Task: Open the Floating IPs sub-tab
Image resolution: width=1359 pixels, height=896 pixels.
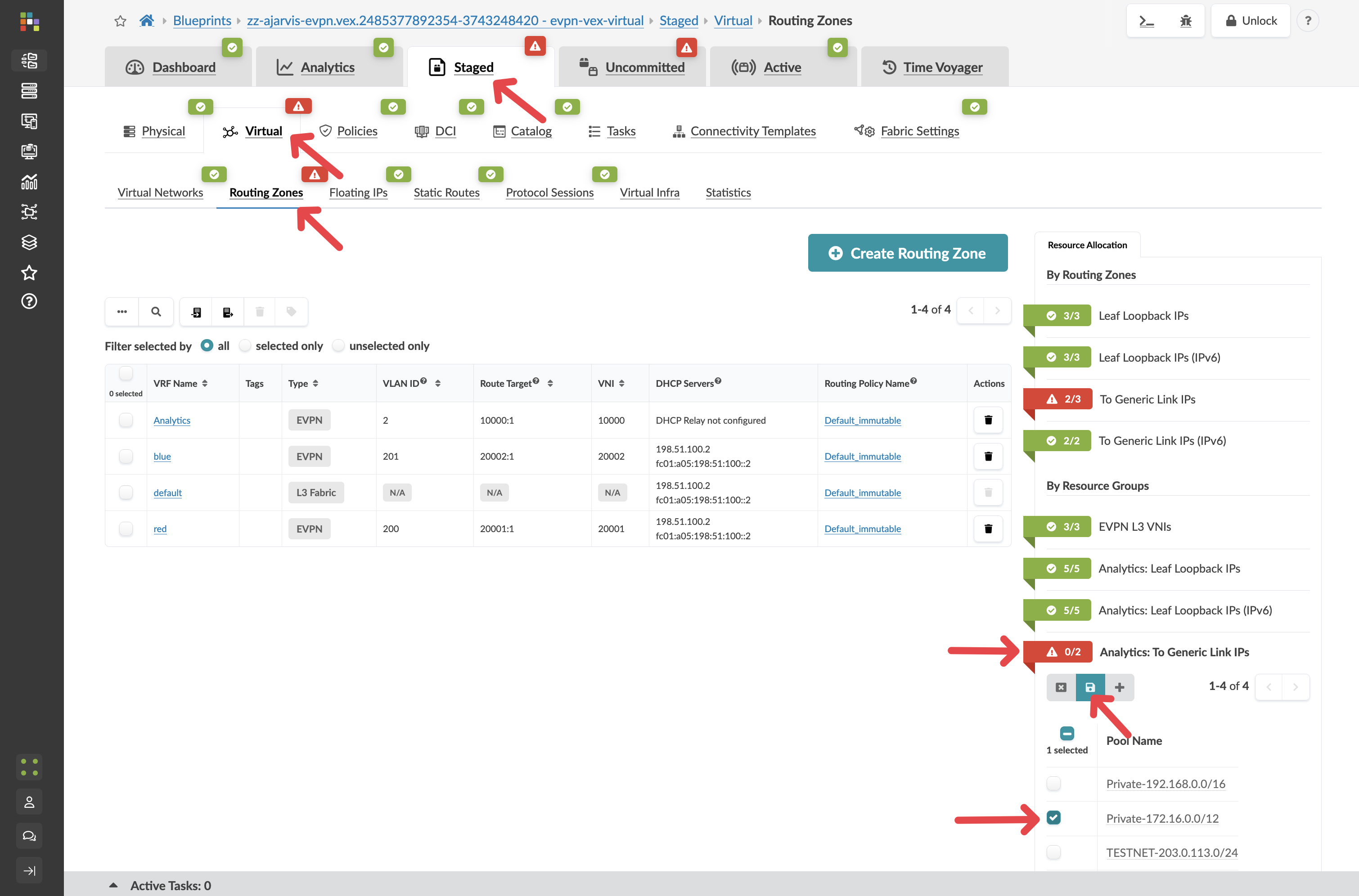Action: coord(358,193)
